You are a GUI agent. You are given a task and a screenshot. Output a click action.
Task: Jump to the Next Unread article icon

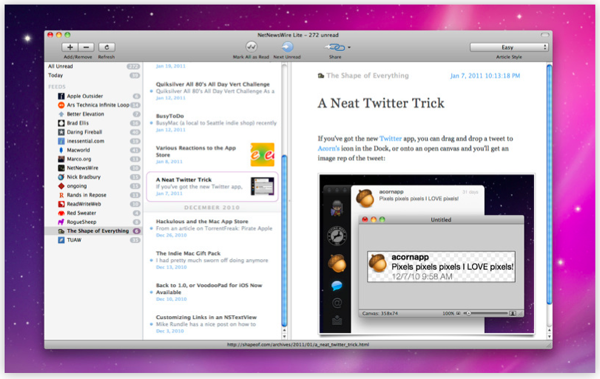pos(287,47)
